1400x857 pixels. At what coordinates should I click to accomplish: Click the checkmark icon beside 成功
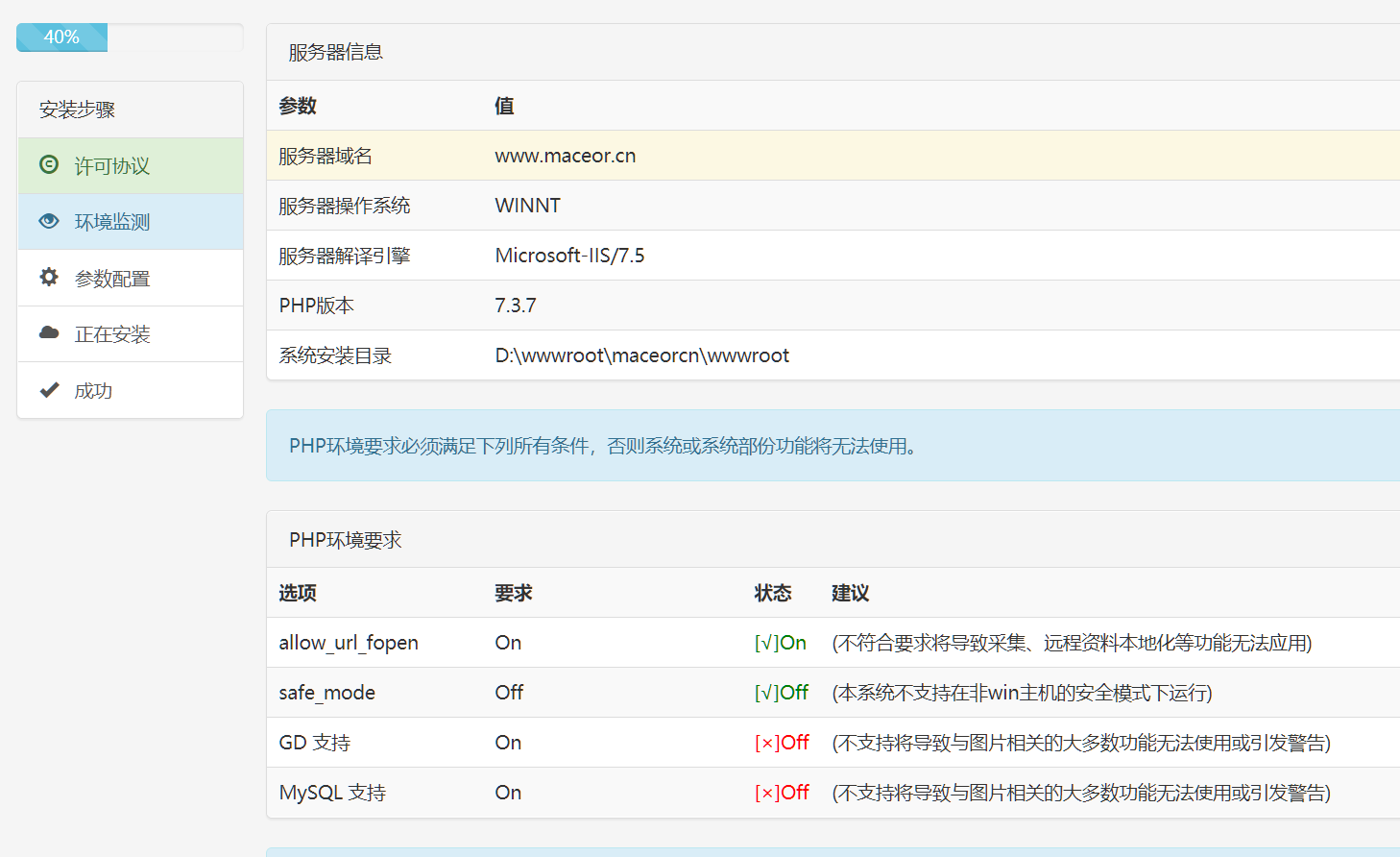(49, 389)
